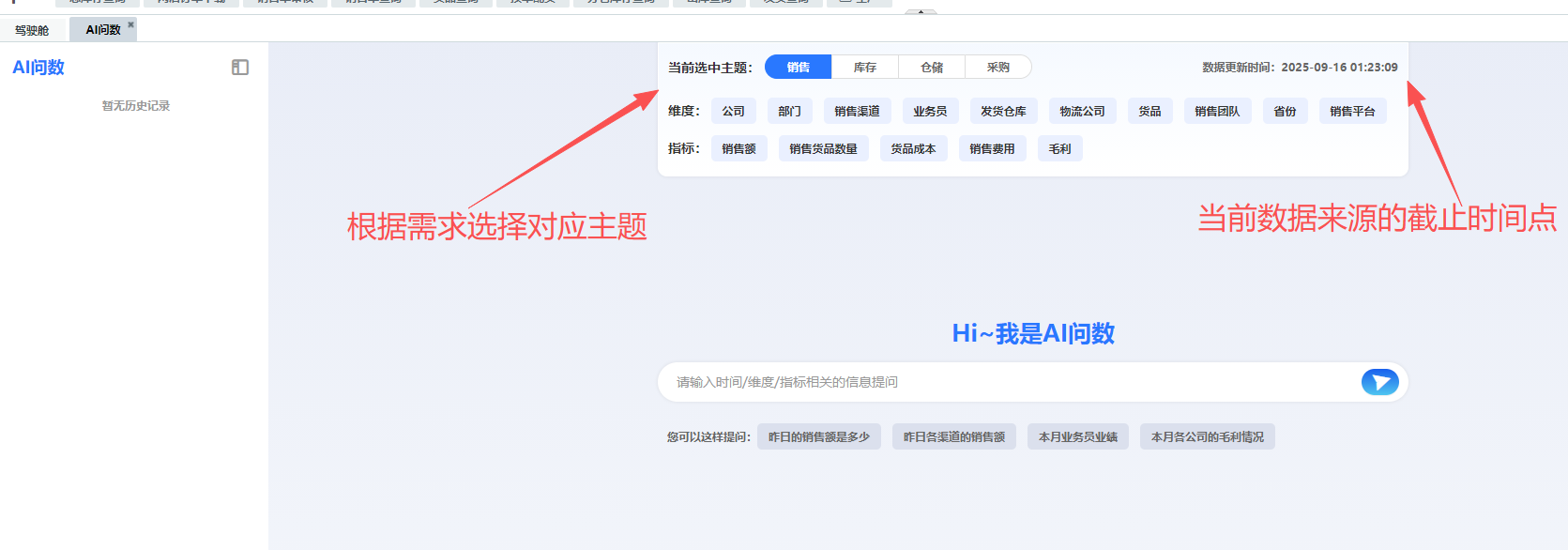Collapse the AI问数 history sidebar
Image resolution: width=1568 pixels, height=550 pixels.
pyautogui.click(x=240, y=68)
